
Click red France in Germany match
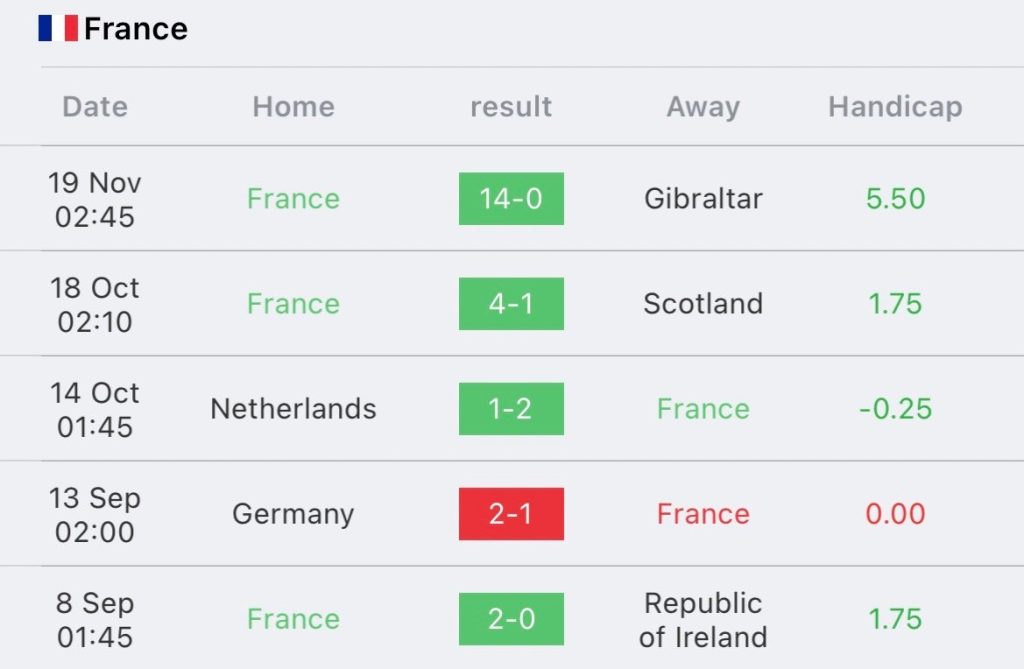click(703, 514)
